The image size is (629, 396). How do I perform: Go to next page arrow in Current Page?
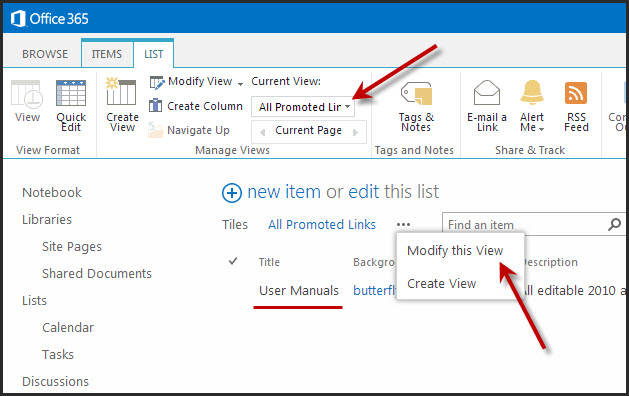pyautogui.click(x=355, y=132)
